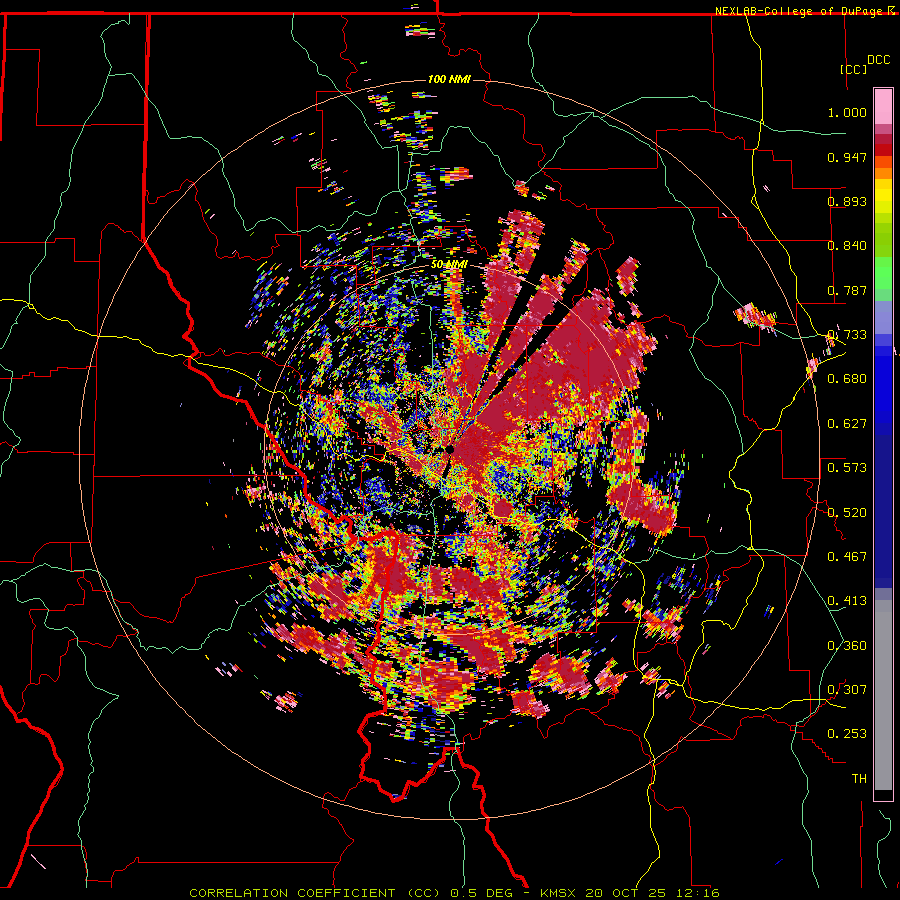Click the 0.253 scale value
This screenshot has height=900, width=900.
[847, 734]
